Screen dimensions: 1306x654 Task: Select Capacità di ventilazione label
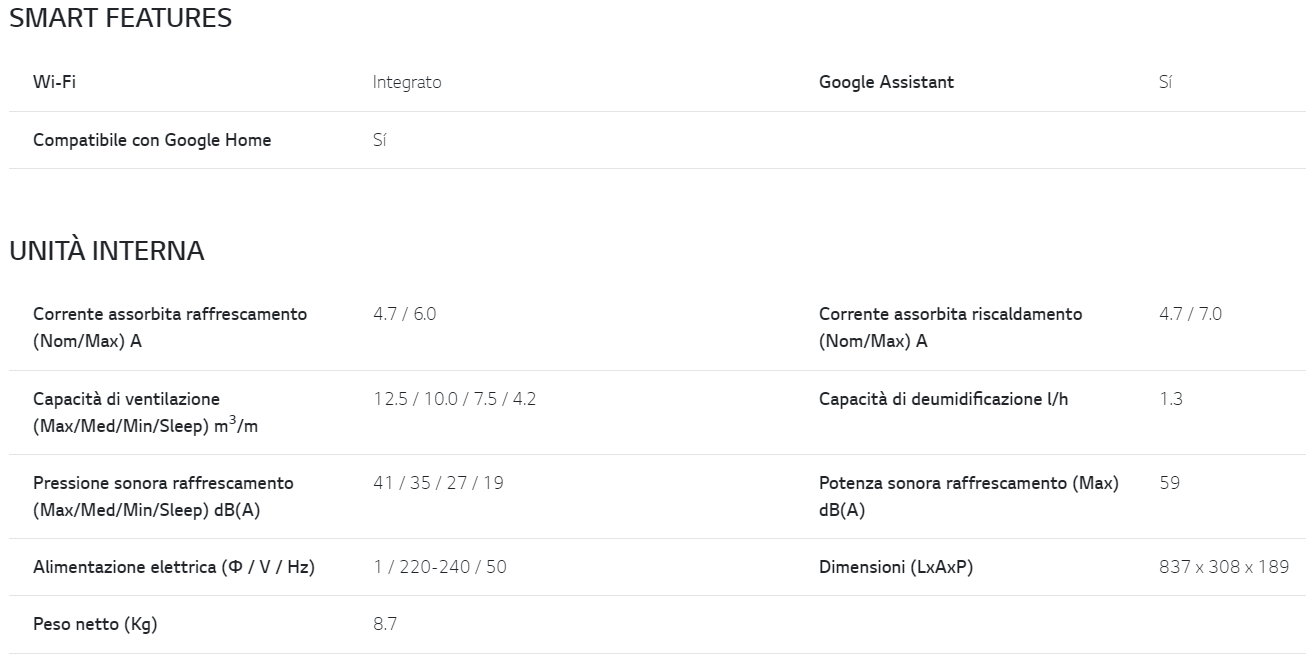[x=146, y=412]
